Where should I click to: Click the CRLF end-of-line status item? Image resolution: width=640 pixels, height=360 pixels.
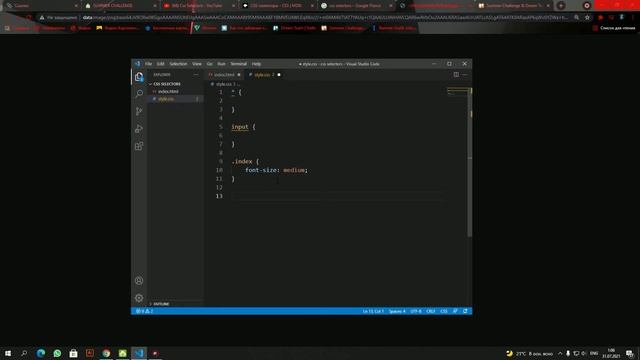click(x=431, y=311)
